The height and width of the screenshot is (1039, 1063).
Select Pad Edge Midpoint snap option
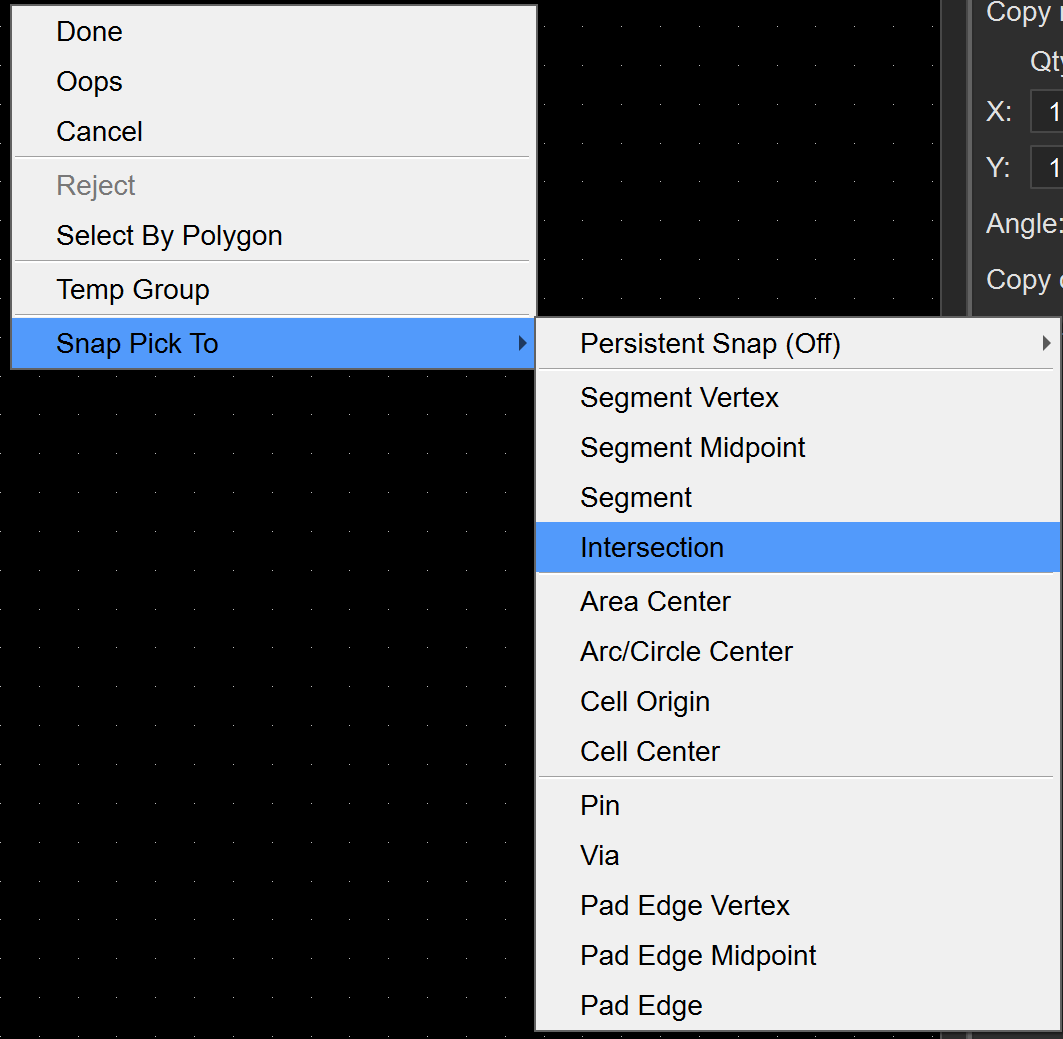pos(698,956)
